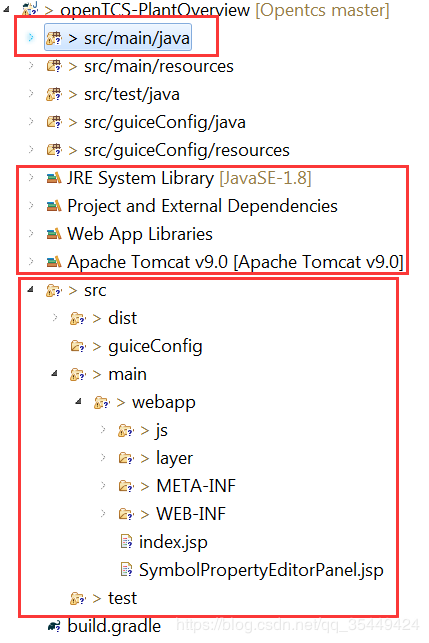Select the test folder label
429x643 pixels.
click(x=122, y=598)
